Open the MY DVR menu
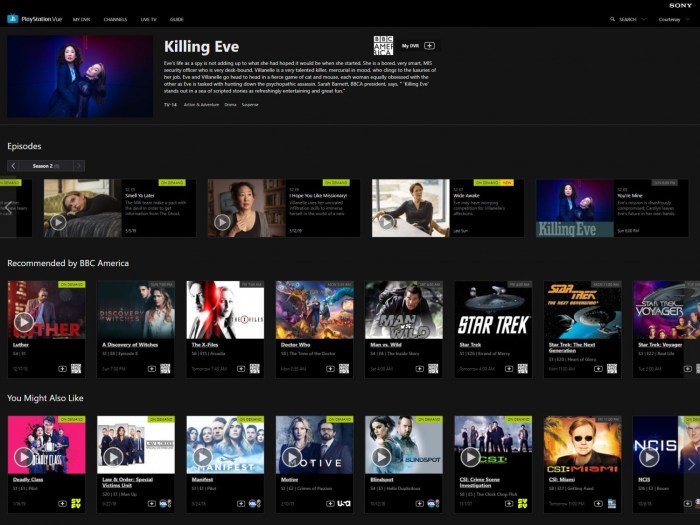Screen dimensions: 700x525 (x=81, y=20)
